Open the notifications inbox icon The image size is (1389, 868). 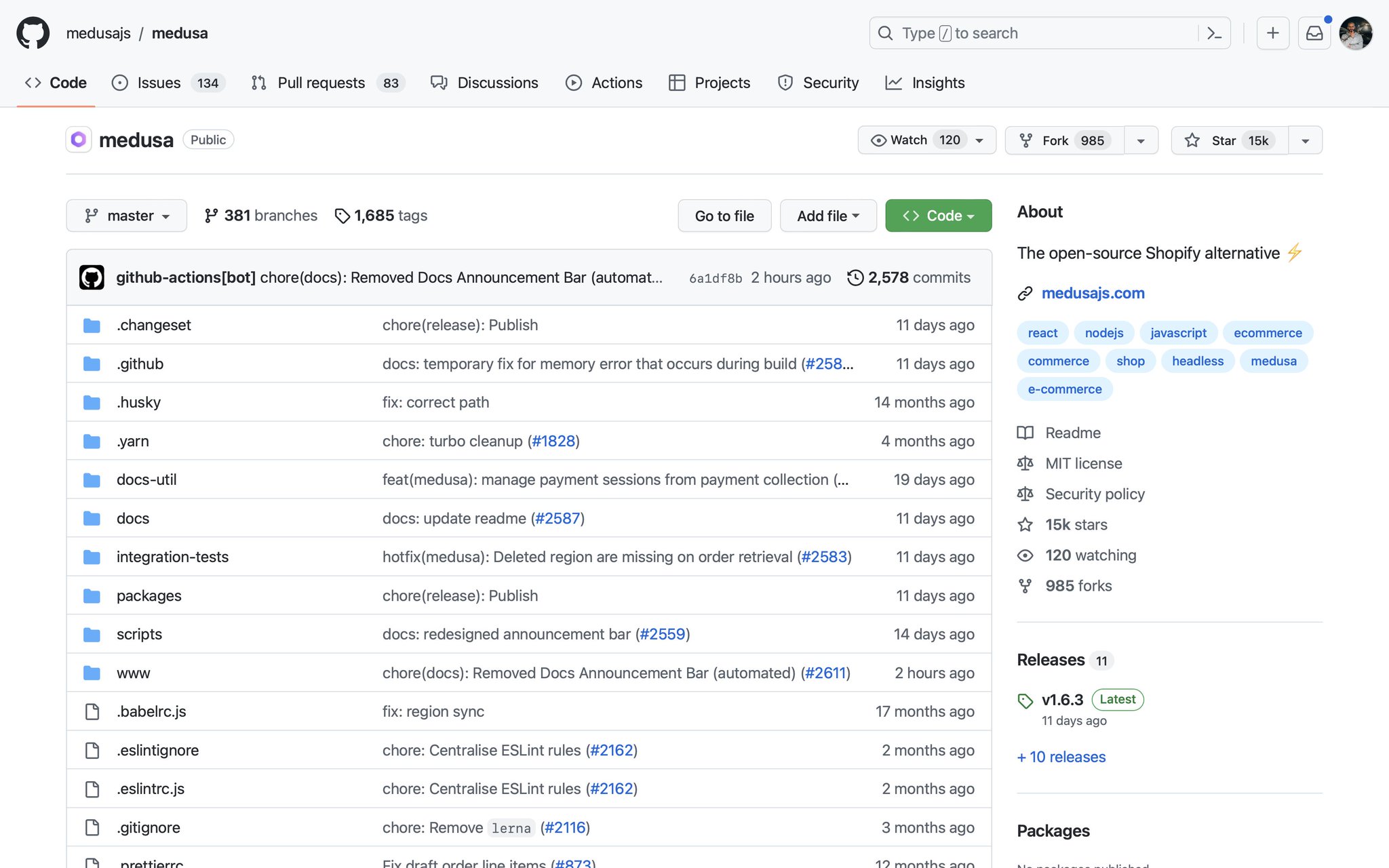tap(1314, 32)
